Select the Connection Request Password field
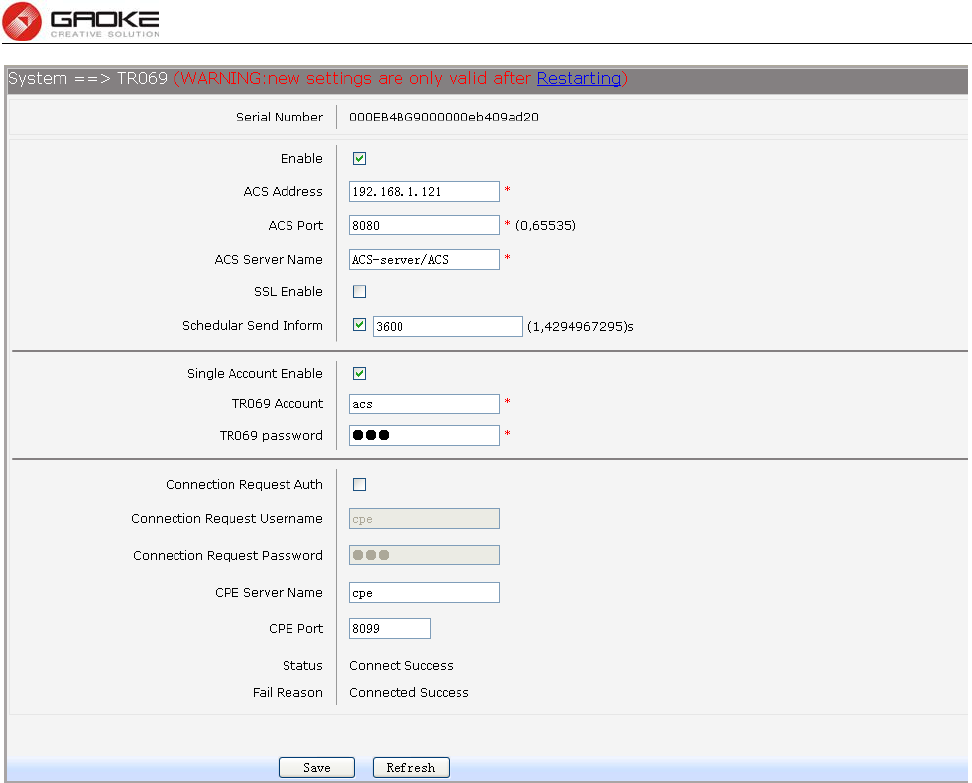972x783 pixels. tap(424, 555)
